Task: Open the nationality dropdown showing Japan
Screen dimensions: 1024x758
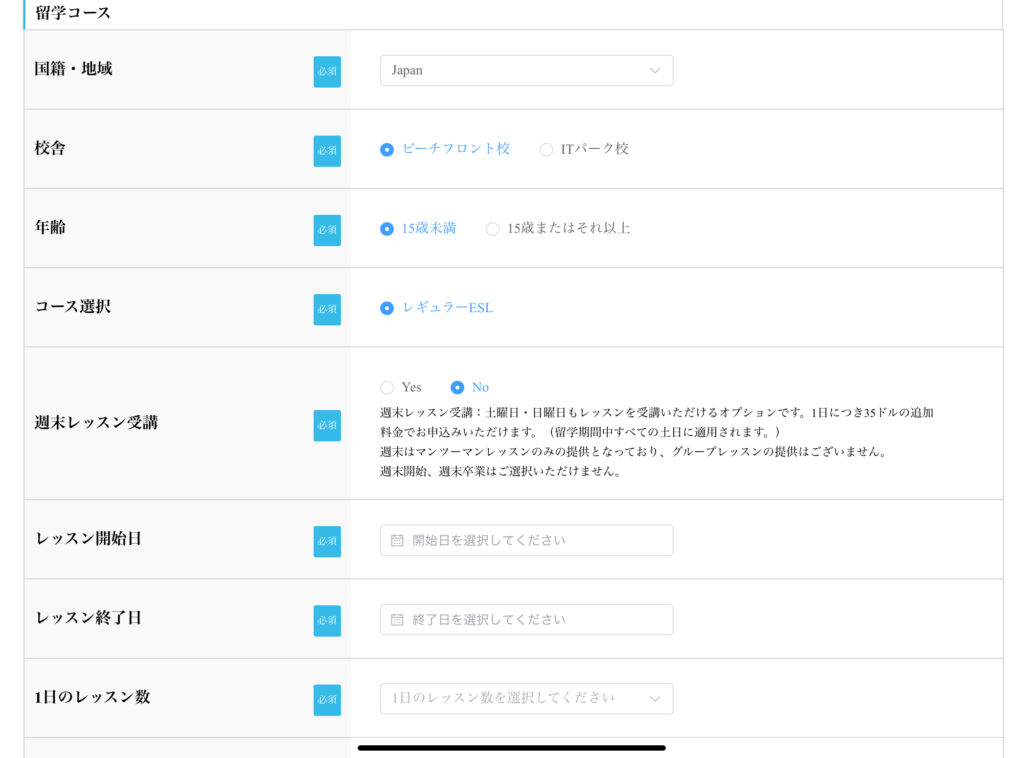Action: tap(526, 70)
